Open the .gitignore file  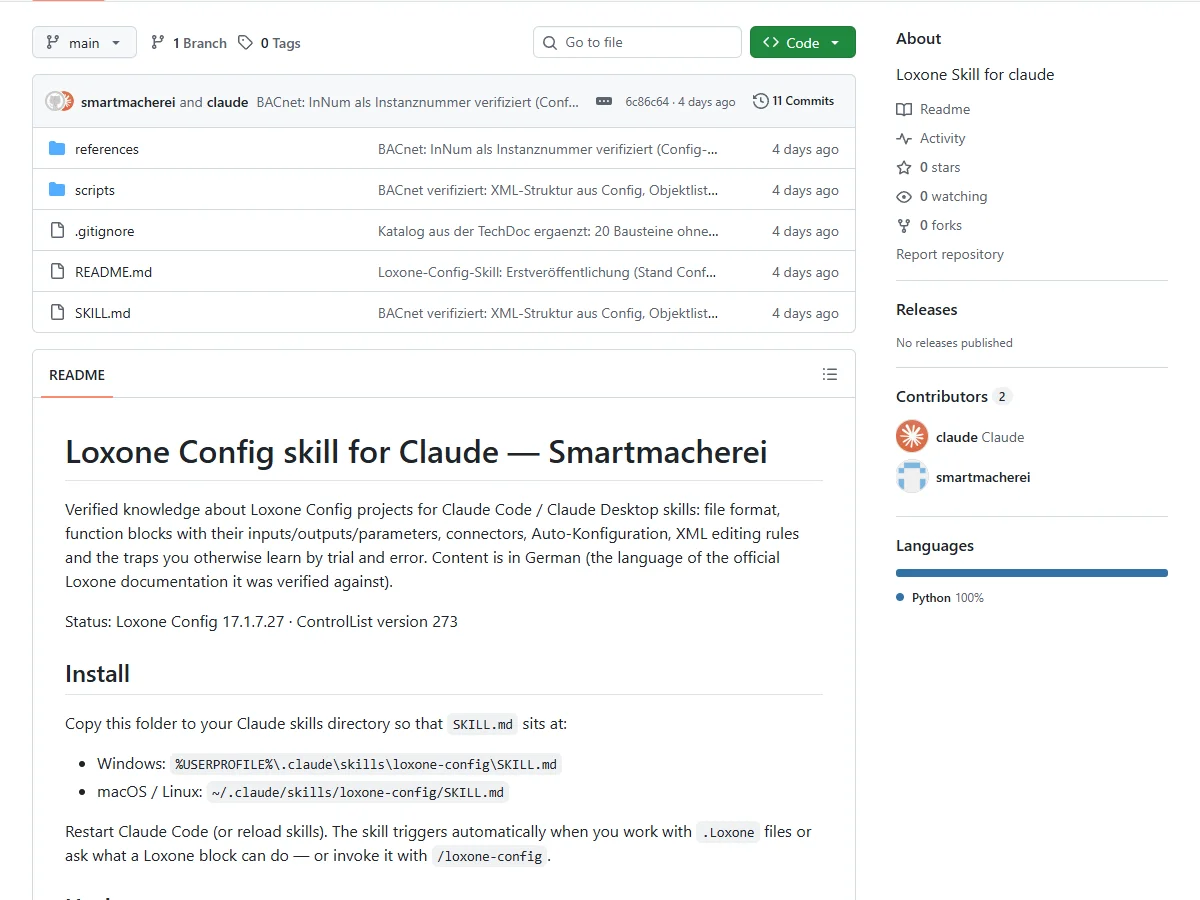104,231
